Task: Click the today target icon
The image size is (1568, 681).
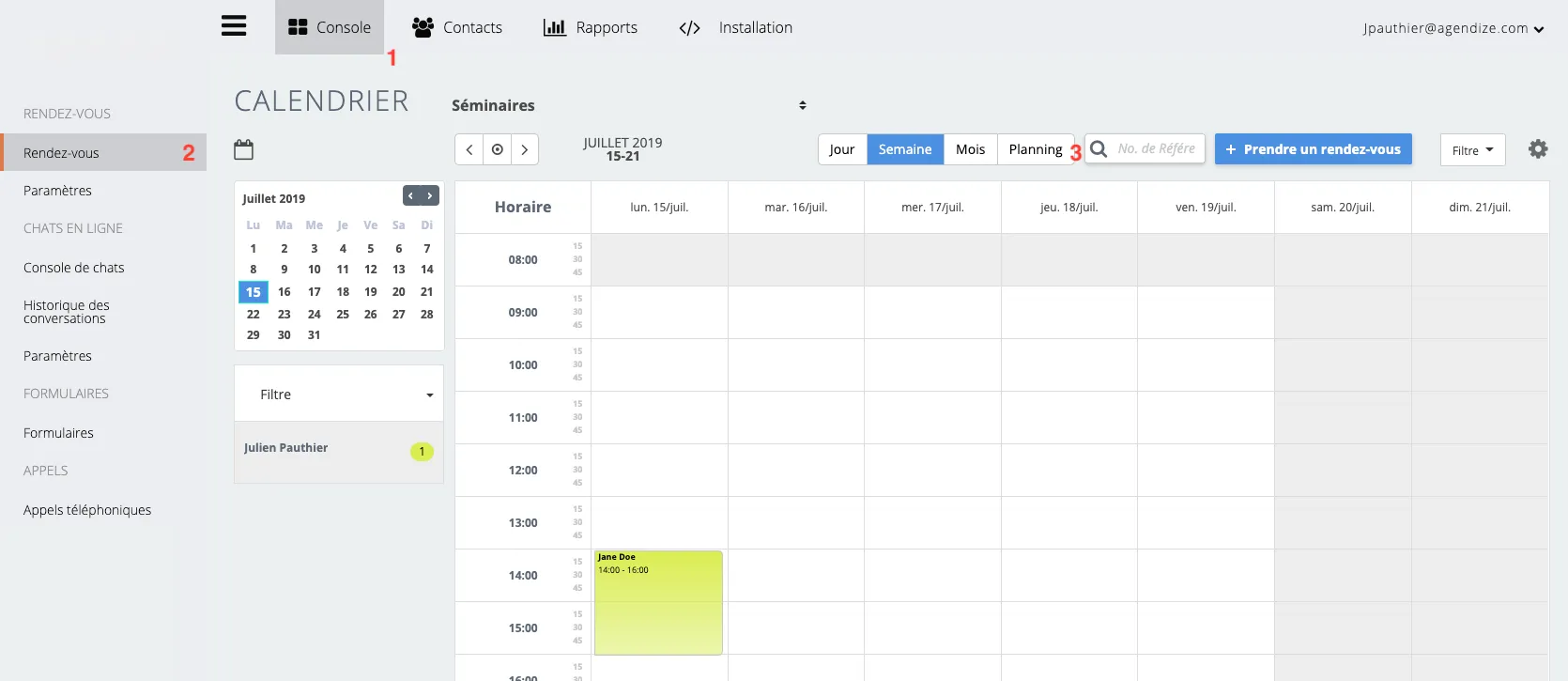Action: tap(497, 149)
